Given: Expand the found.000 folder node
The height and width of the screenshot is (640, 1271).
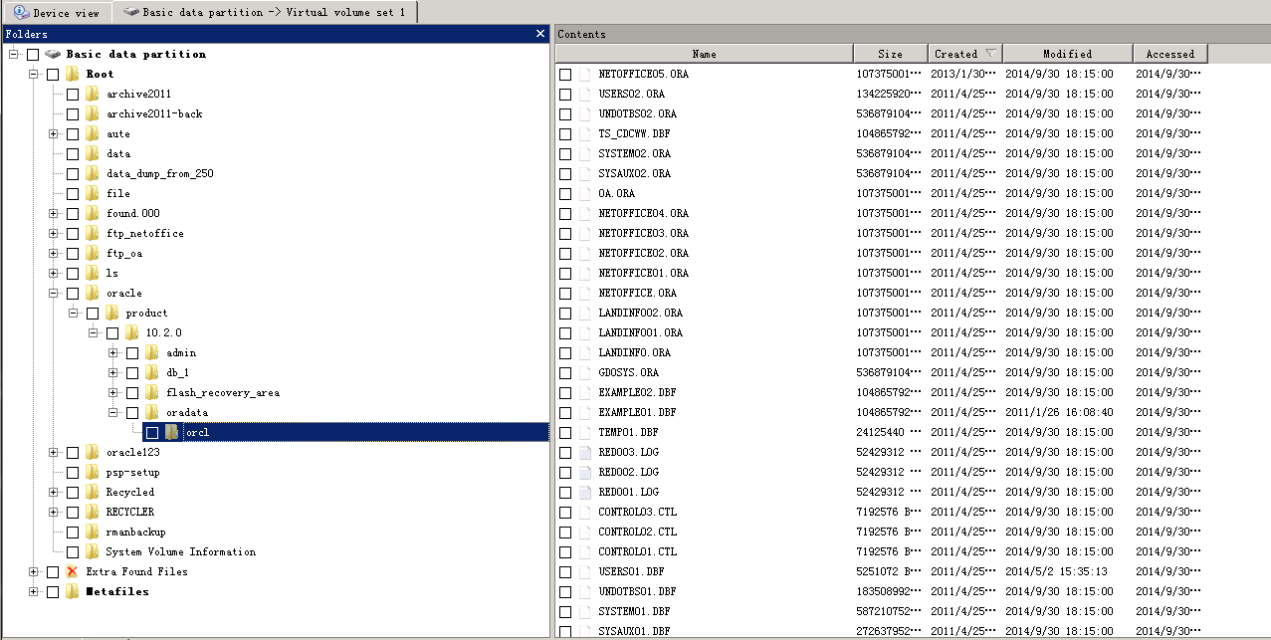Looking at the screenshot, I should click(54, 214).
